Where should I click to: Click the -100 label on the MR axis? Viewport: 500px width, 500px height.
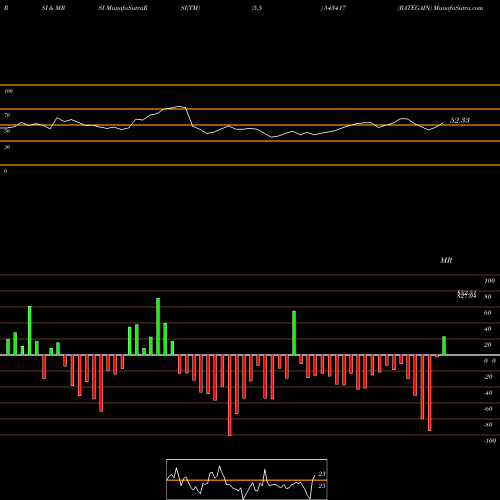(490, 441)
